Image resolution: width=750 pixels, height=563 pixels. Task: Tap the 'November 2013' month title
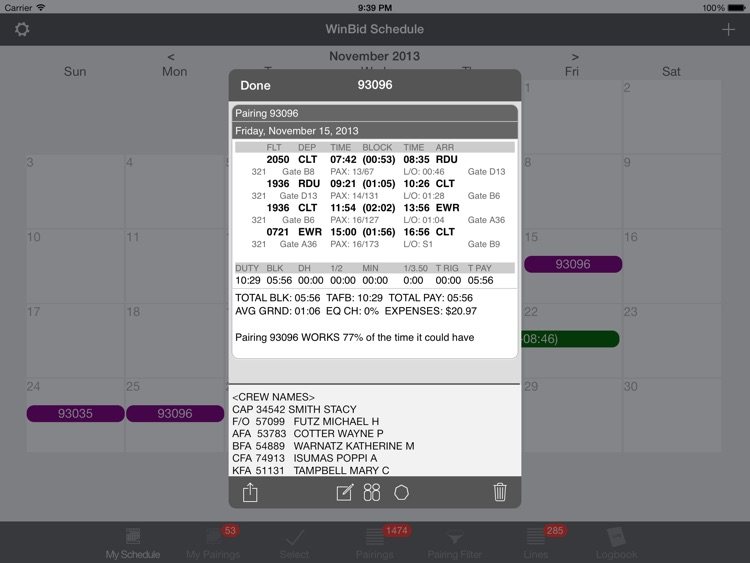tap(375, 56)
